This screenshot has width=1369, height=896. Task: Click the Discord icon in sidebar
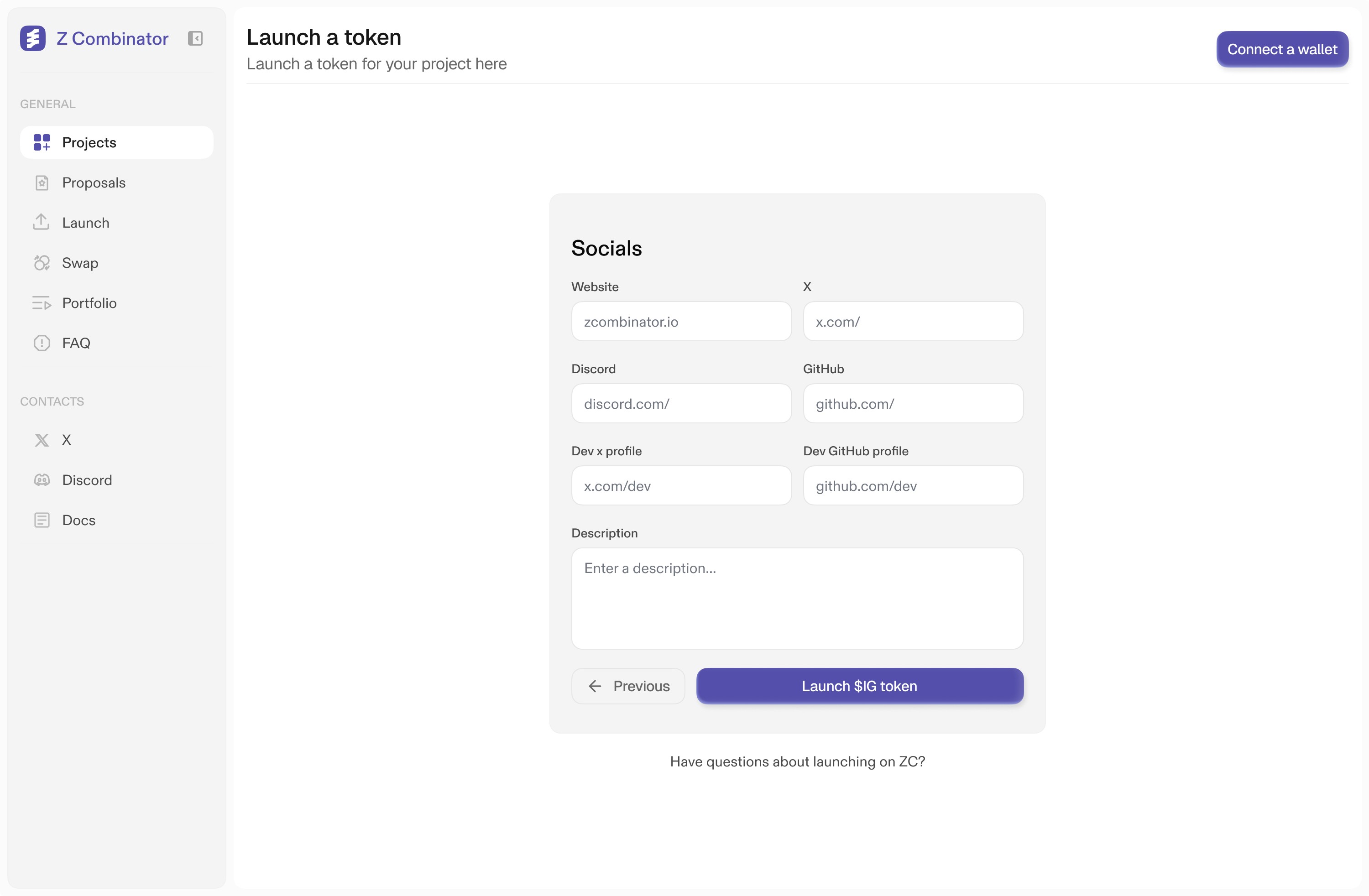pyautogui.click(x=42, y=480)
